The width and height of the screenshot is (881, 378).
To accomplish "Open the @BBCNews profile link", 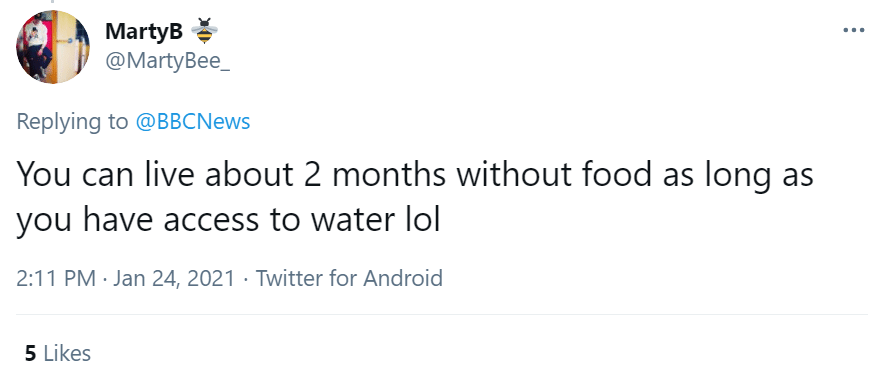I will pyautogui.click(x=193, y=121).
